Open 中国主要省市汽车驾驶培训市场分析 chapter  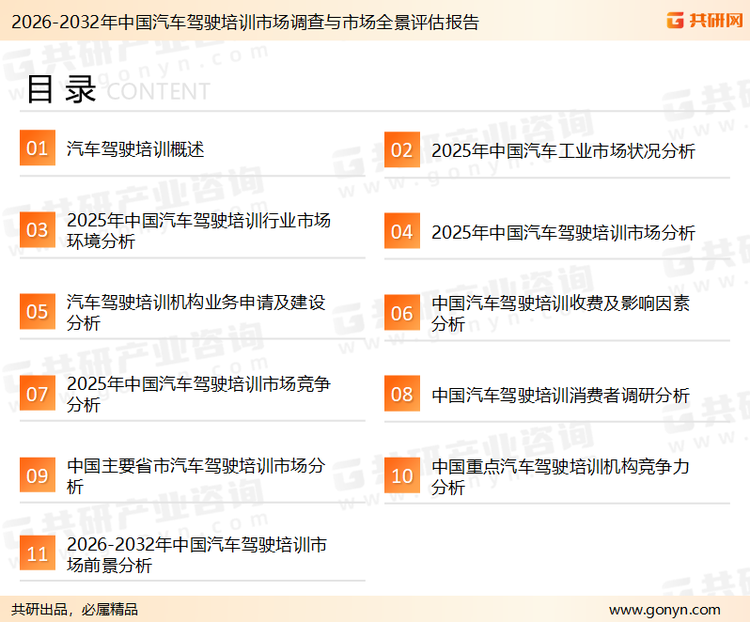tap(196, 476)
